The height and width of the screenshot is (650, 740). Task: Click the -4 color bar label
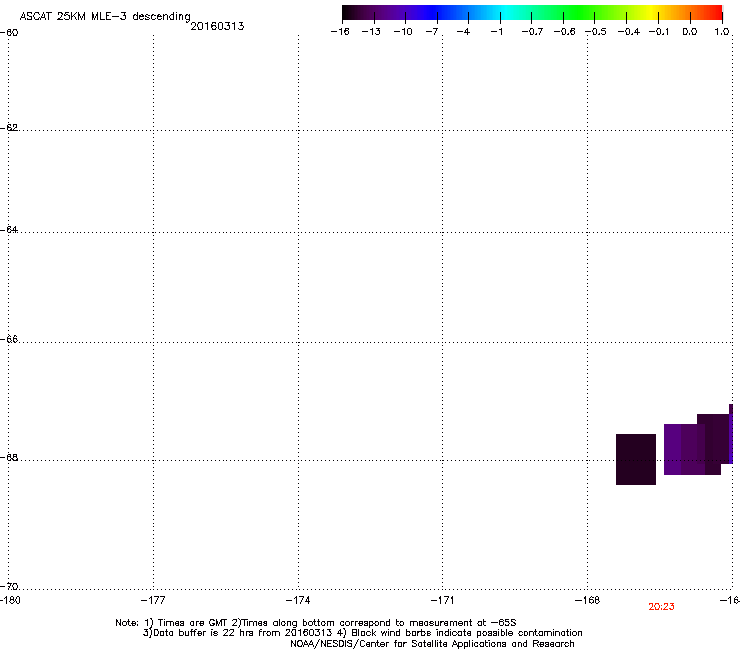(463, 32)
